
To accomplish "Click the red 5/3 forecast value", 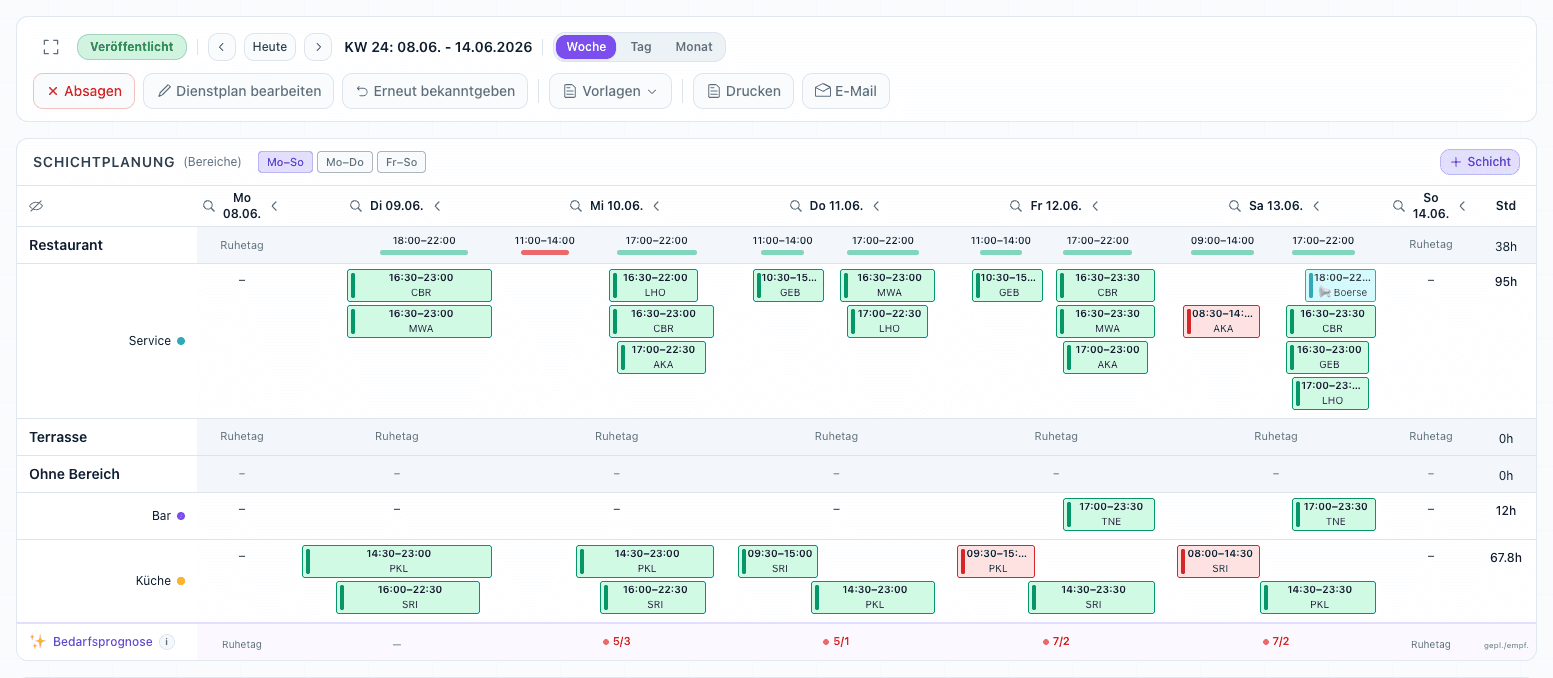I will [x=617, y=642].
